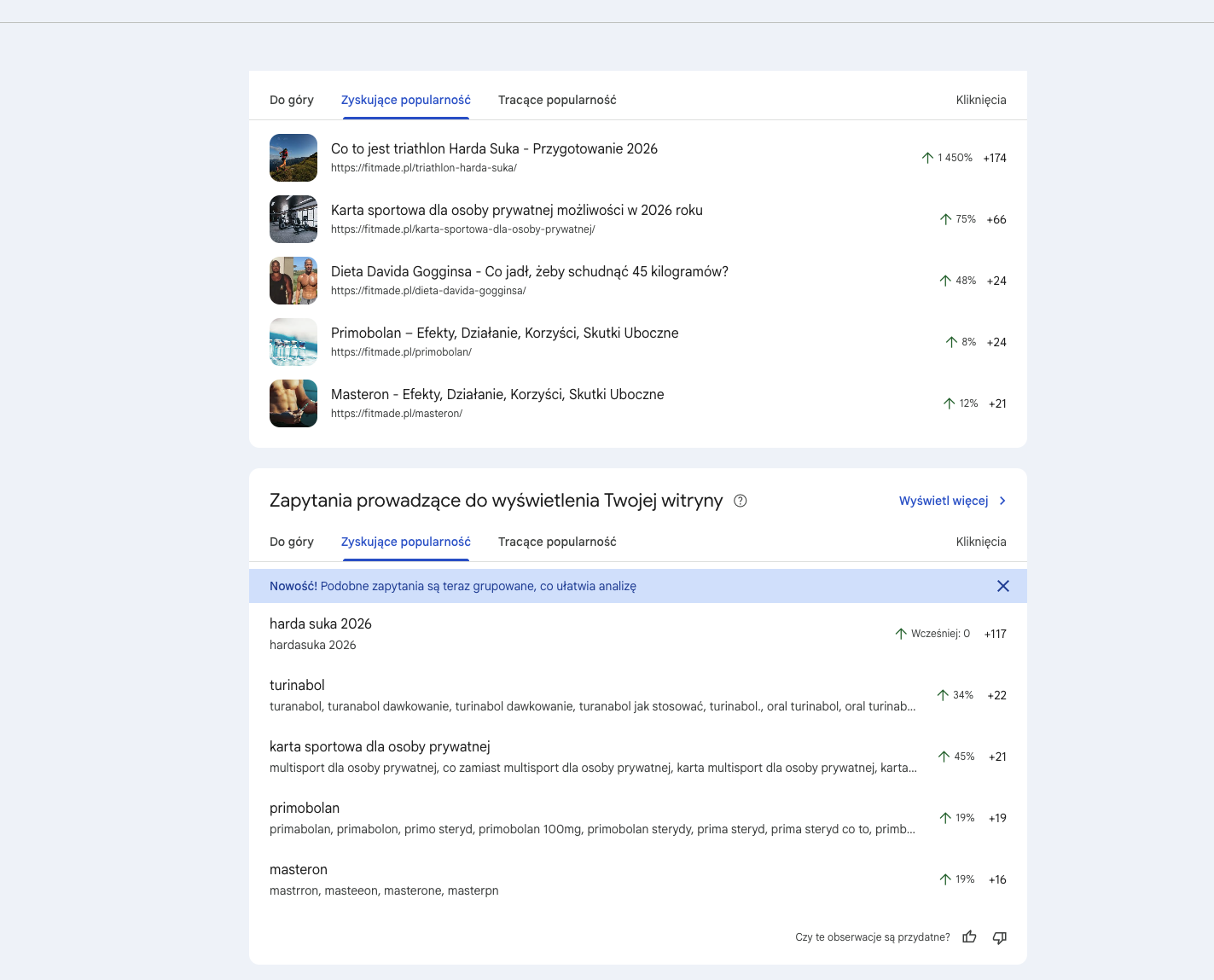Click the up arrow icon beside 45%
This screenshot has height=980, width=1214.
[944, 757]
